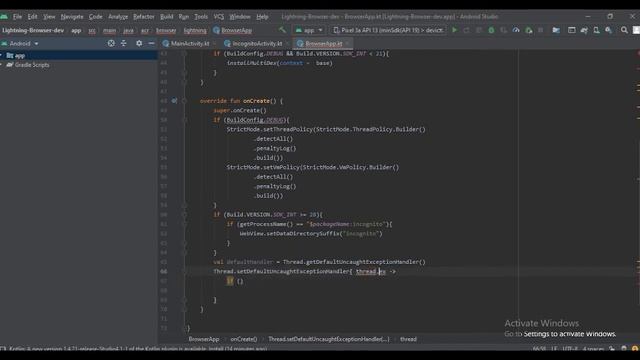Click the folder icon right of Stop
Image resolution: width=640 pixels, height=360 pixels.
pyautogui.click(x=556, y=30)
